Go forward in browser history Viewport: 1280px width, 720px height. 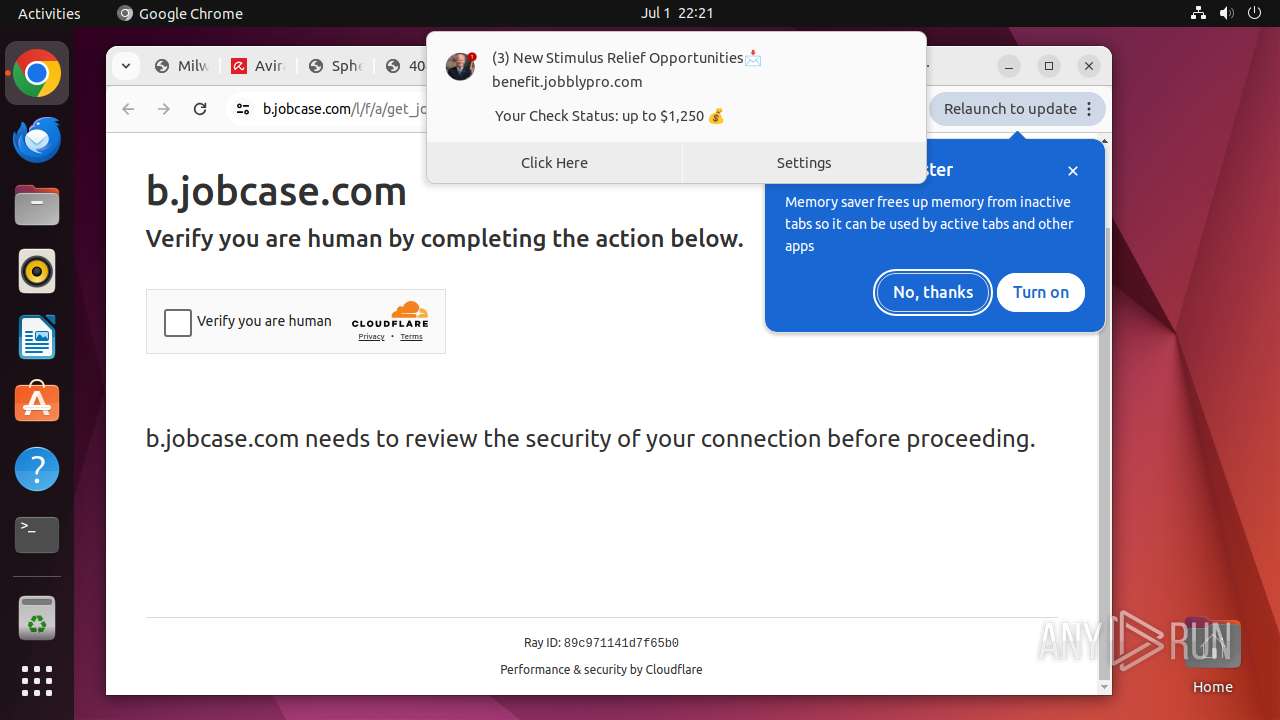coord(164,109)
